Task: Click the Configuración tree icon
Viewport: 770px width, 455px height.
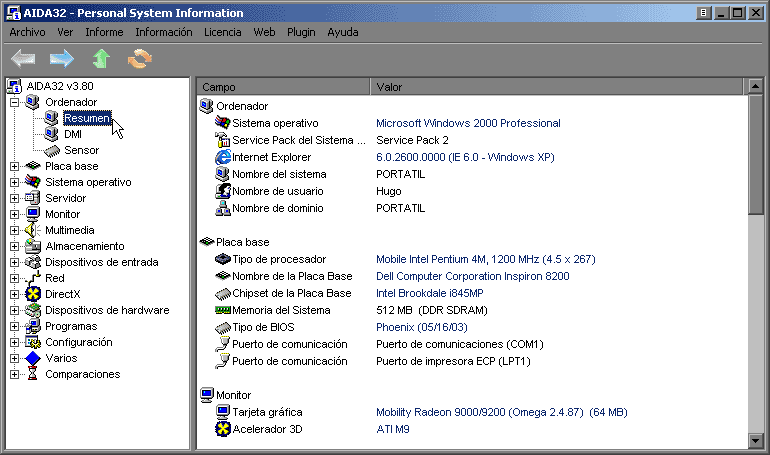Action: [x=33, y=342]
